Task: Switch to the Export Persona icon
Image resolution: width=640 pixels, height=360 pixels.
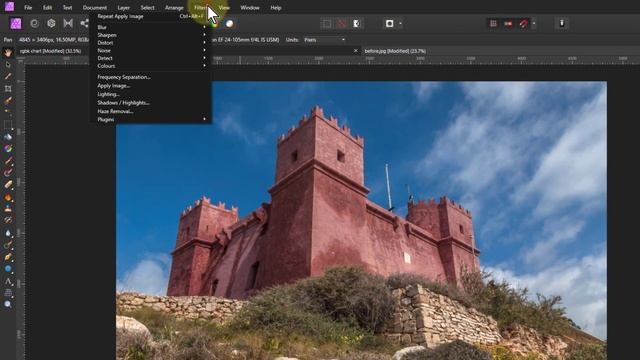Action: (x=84, y=23)
